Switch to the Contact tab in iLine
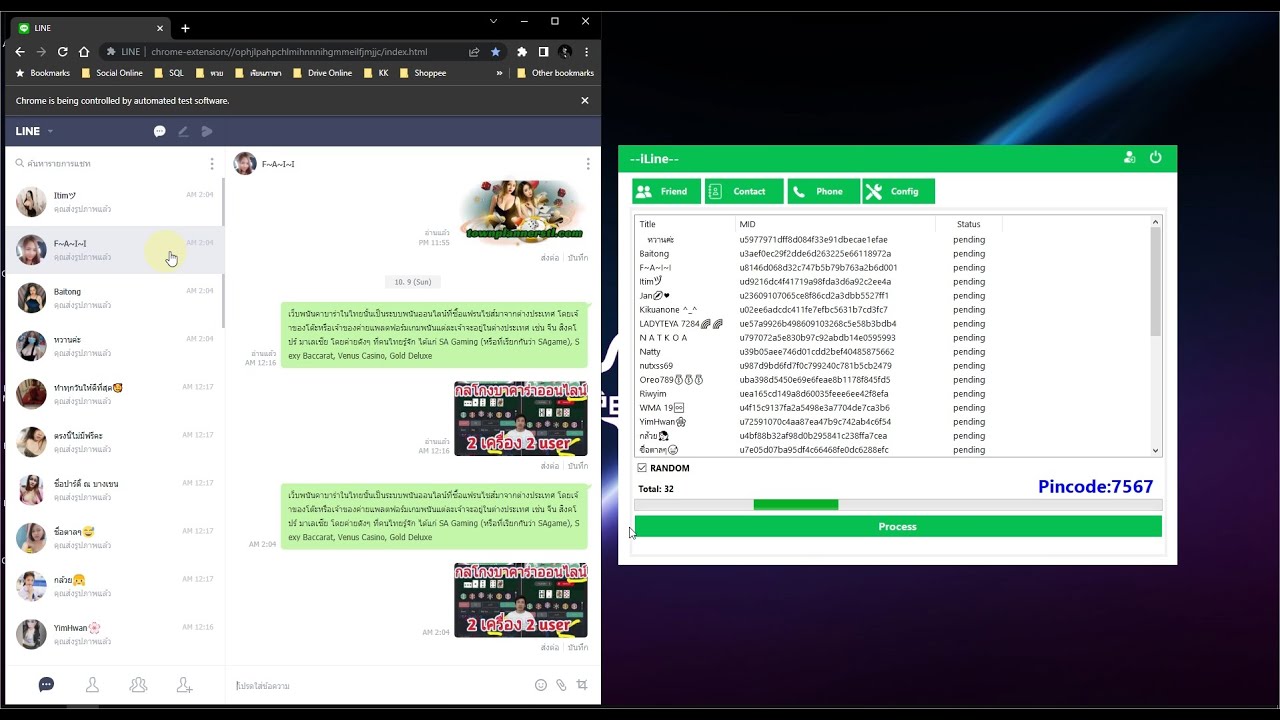1280x720 pixels. (x=744, y=191)
